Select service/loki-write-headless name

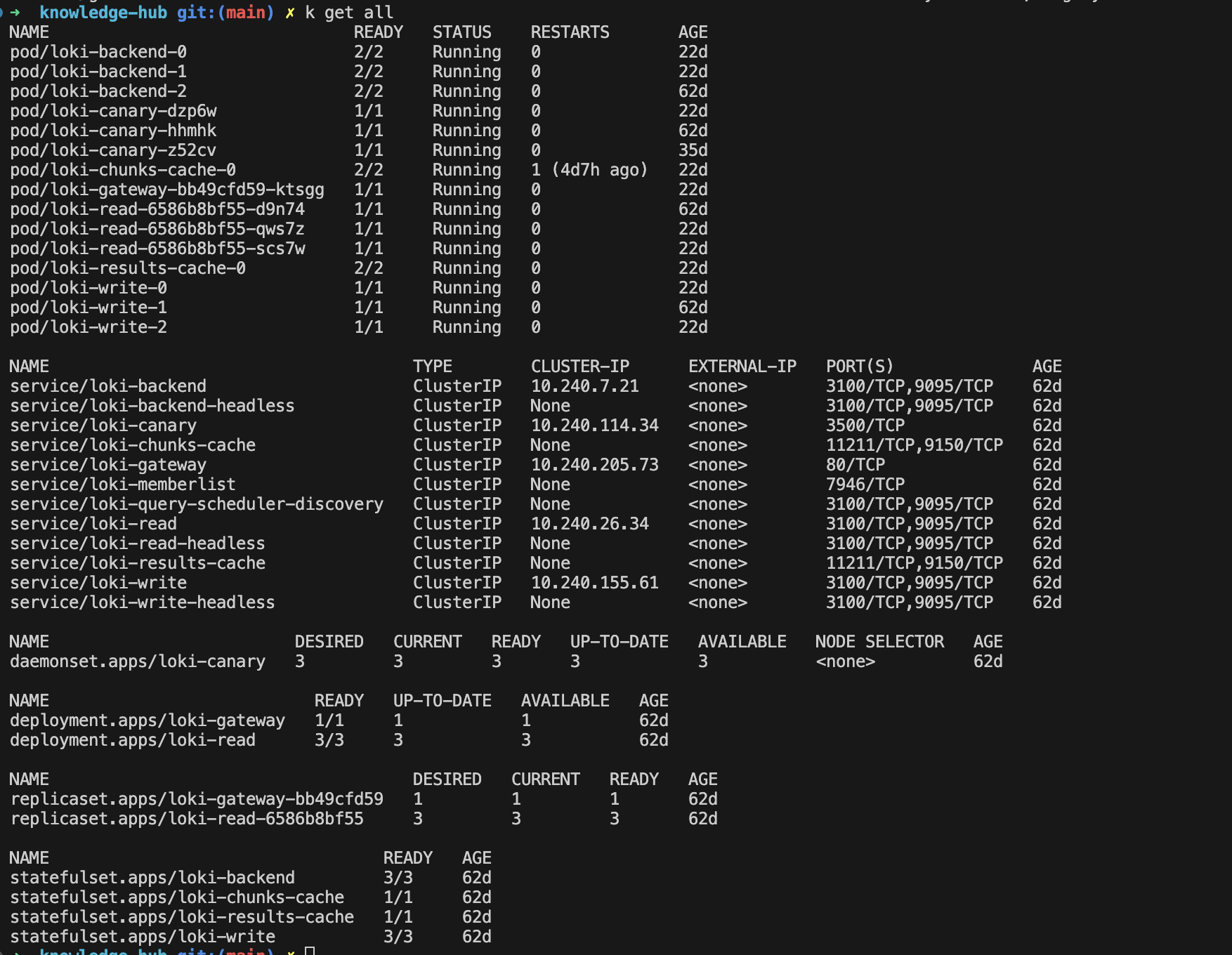tap(143, 602)
